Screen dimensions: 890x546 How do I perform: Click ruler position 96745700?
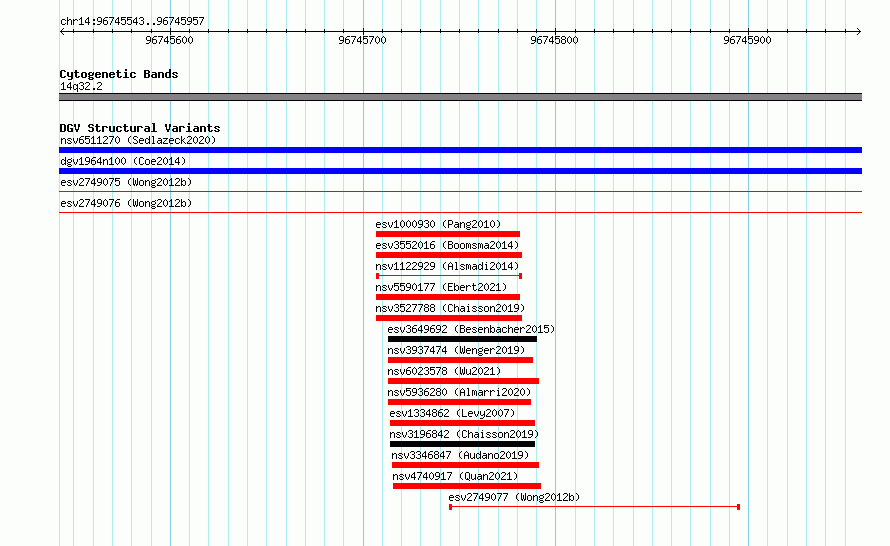[x=362, y=40]
